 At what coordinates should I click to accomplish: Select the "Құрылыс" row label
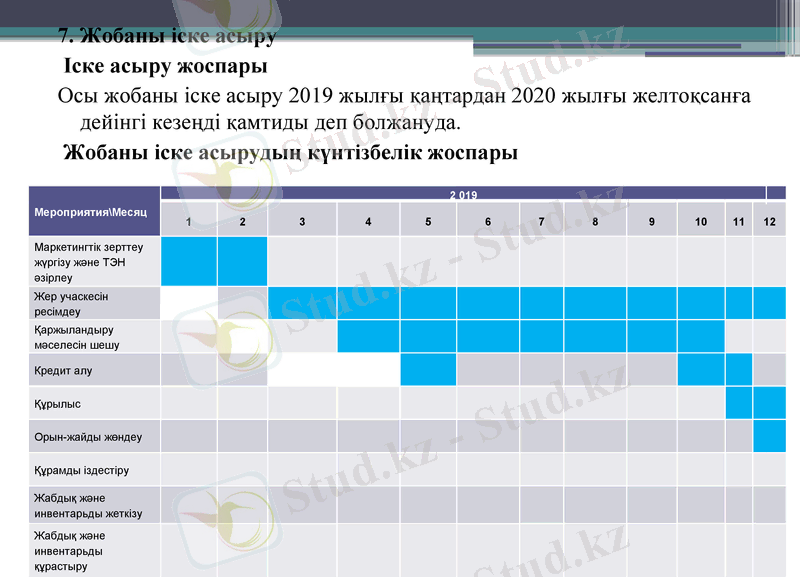58,404
